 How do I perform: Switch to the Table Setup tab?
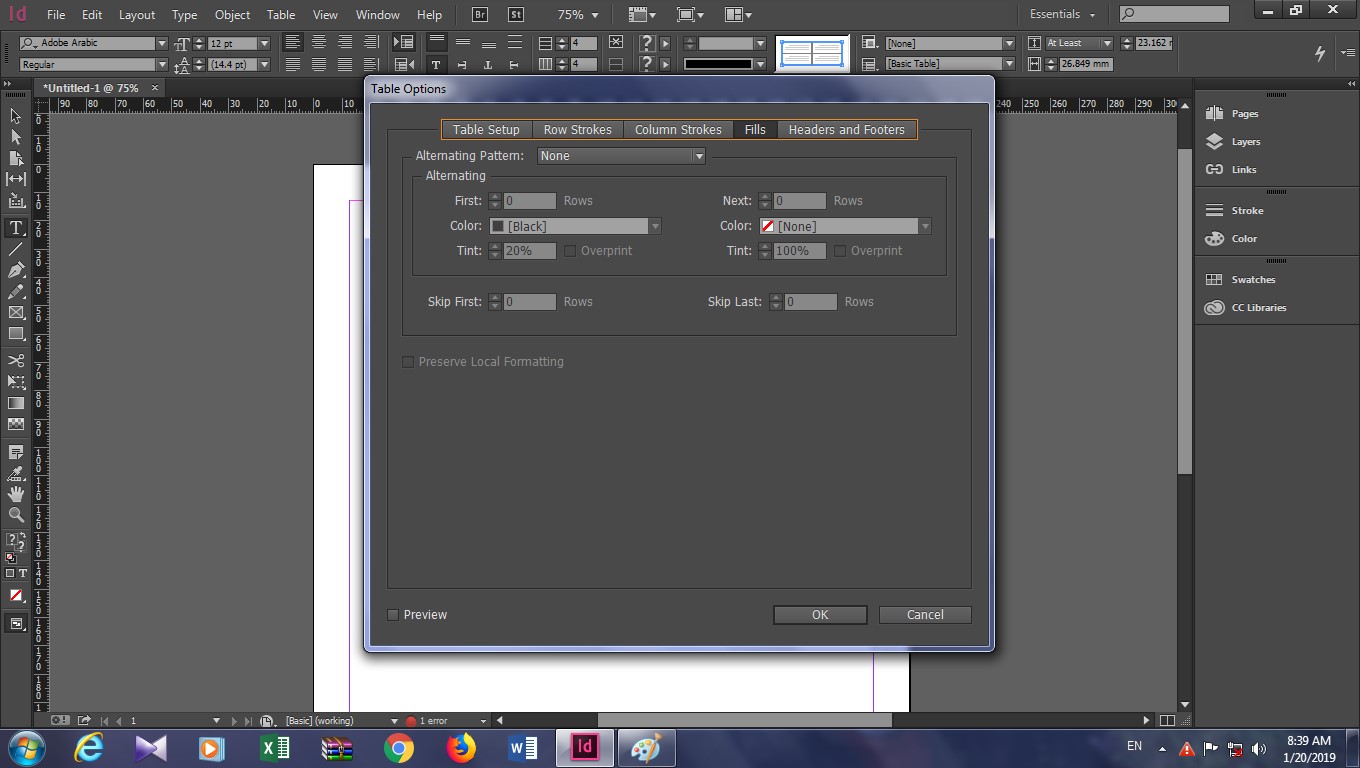coord(486,130)
